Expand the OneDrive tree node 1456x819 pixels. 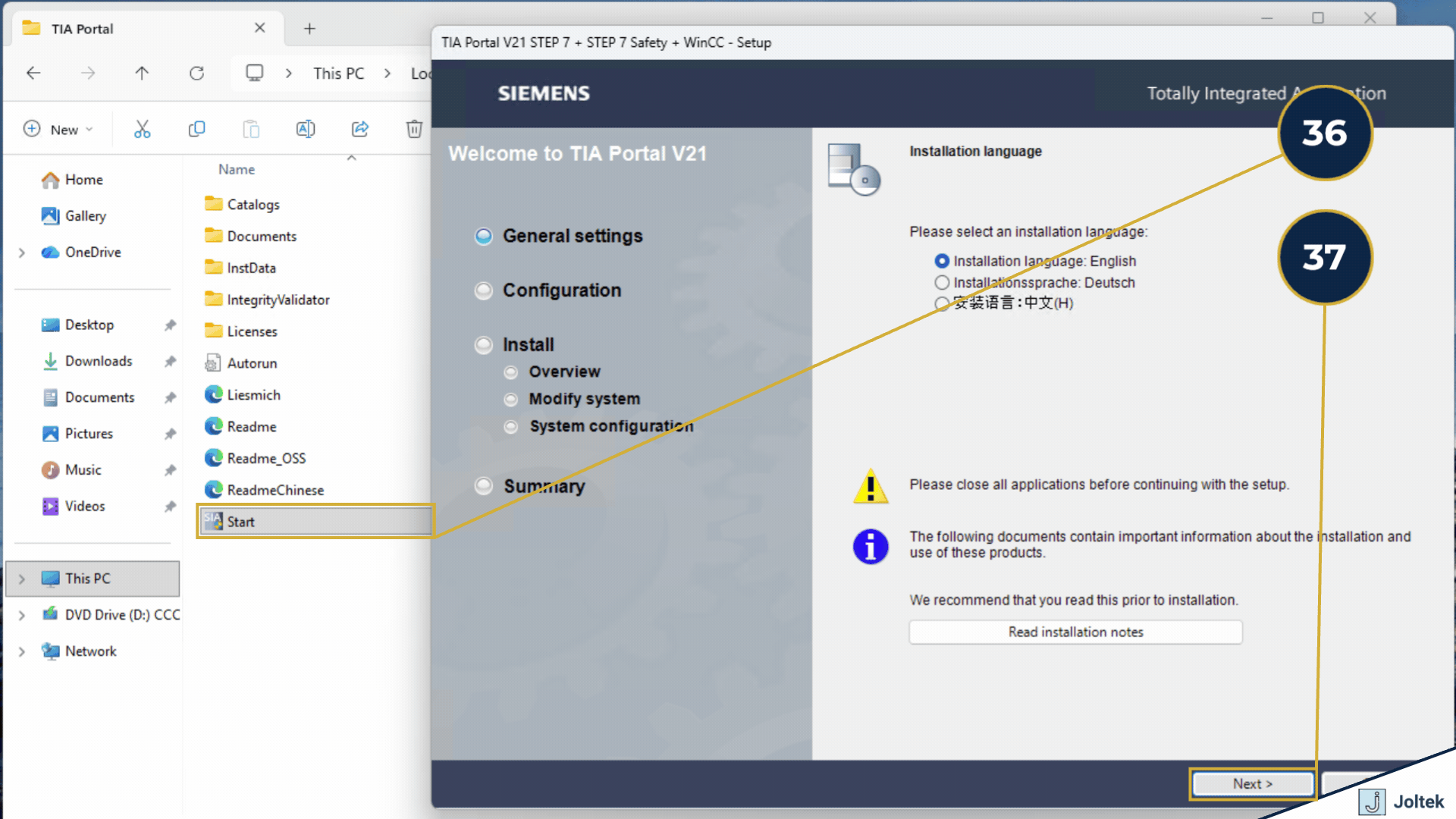point(22,253)
